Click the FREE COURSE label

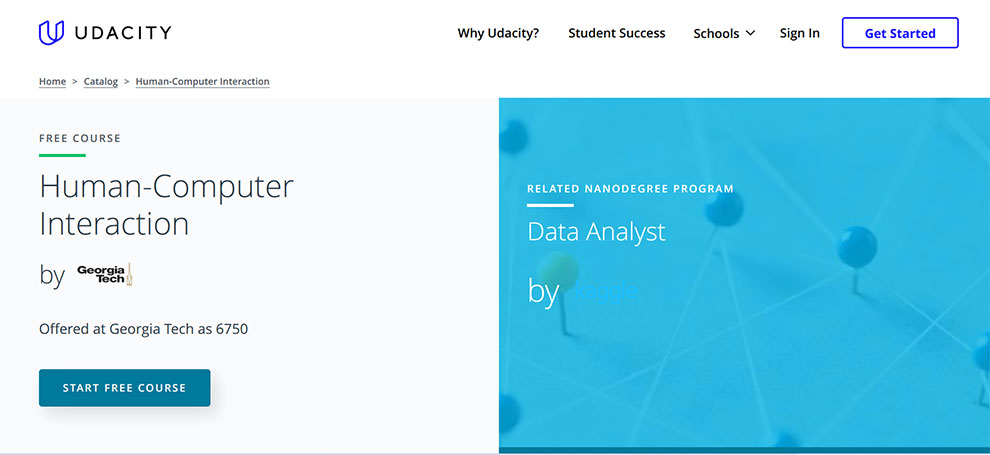pyautogui.click(x=80, y=138)
